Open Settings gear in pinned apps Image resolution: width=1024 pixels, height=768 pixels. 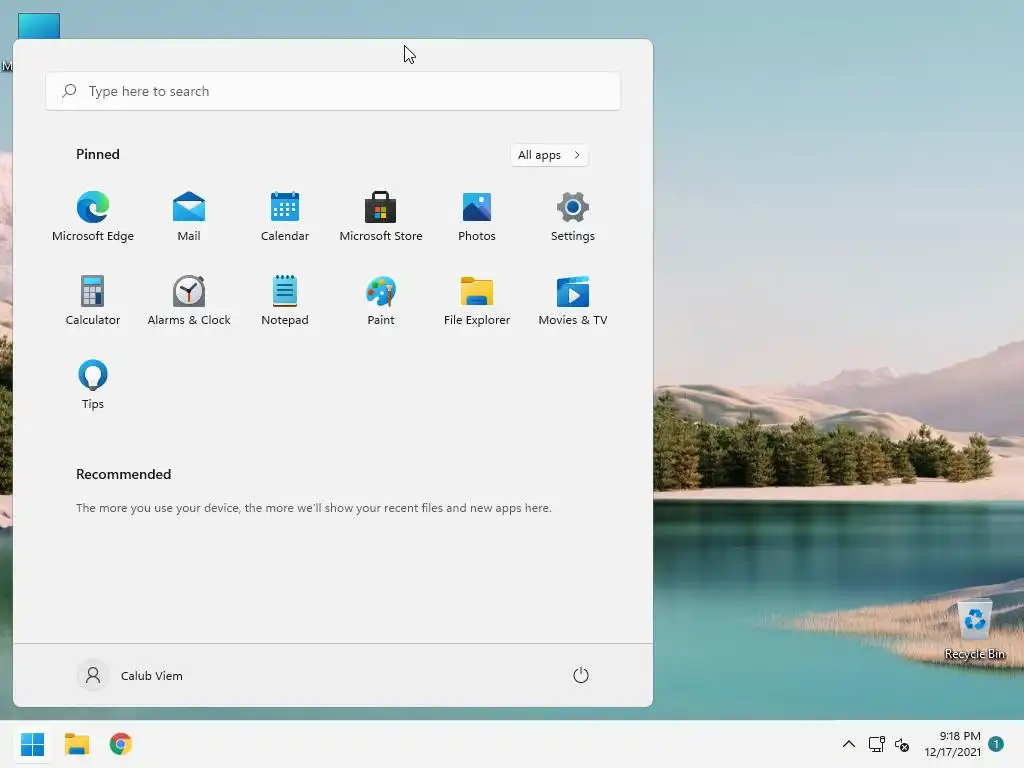(x=573, y=216)
